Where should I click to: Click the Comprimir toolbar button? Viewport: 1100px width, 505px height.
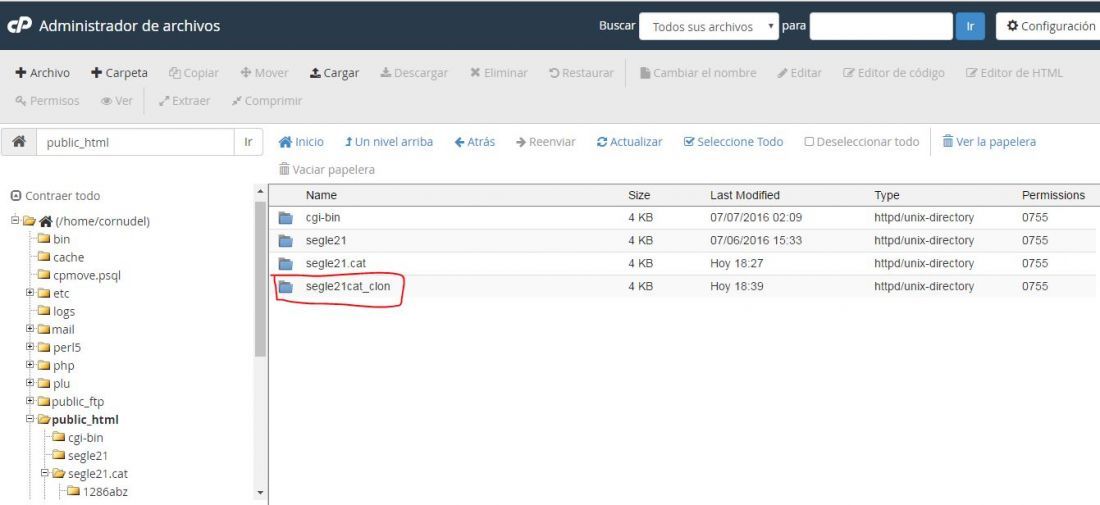click(267, 101)
